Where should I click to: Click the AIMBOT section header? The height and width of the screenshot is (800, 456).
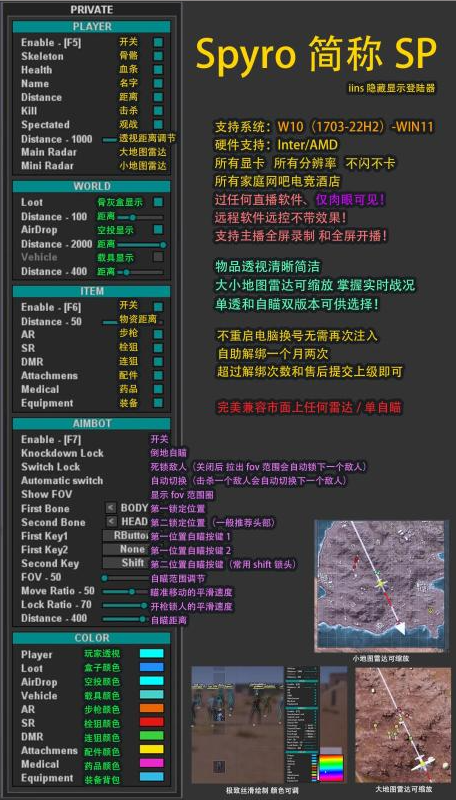tap(92, 423)
